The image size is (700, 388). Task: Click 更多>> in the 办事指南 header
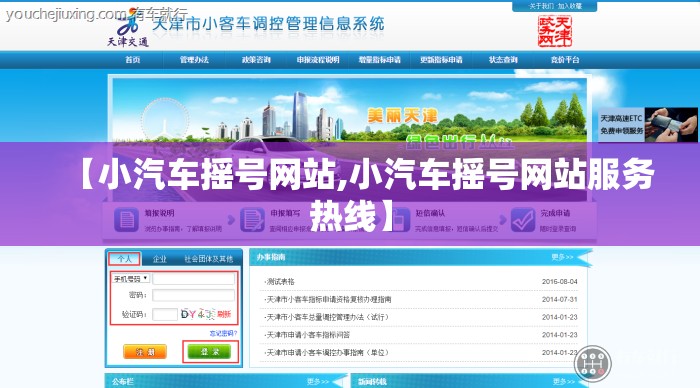[x=562, y=257]
